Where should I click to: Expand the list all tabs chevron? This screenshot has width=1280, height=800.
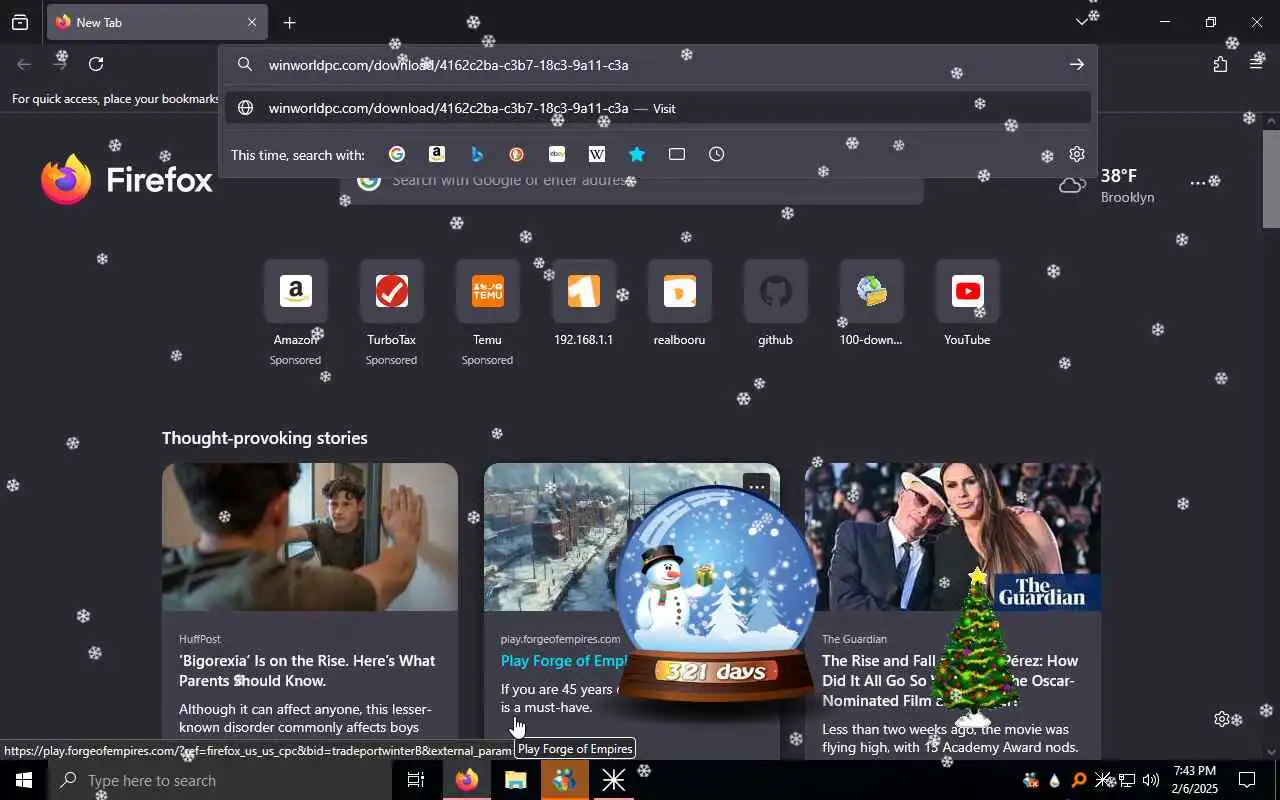1081,22
